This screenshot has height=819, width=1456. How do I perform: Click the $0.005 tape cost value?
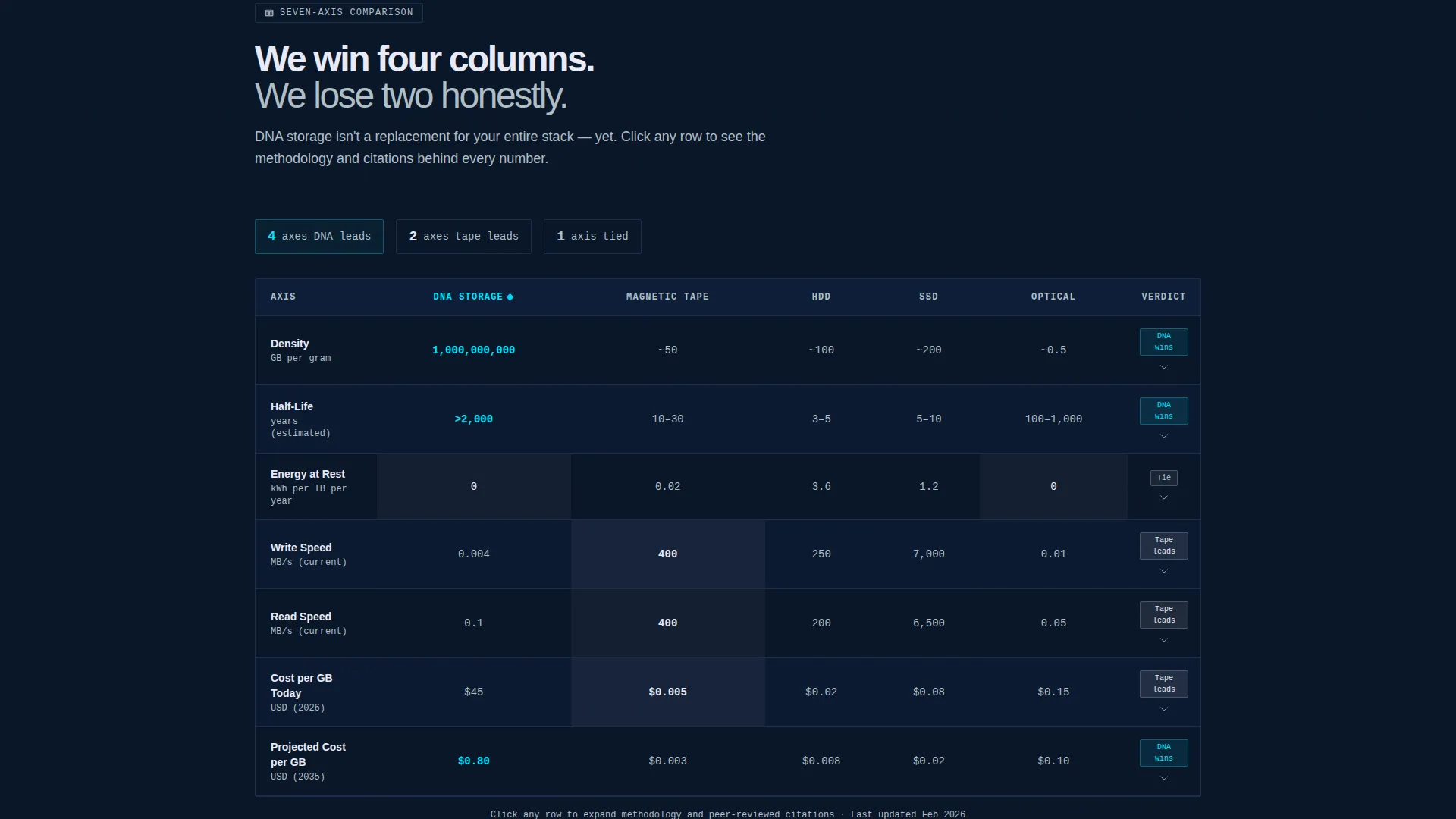click(668, 692)
